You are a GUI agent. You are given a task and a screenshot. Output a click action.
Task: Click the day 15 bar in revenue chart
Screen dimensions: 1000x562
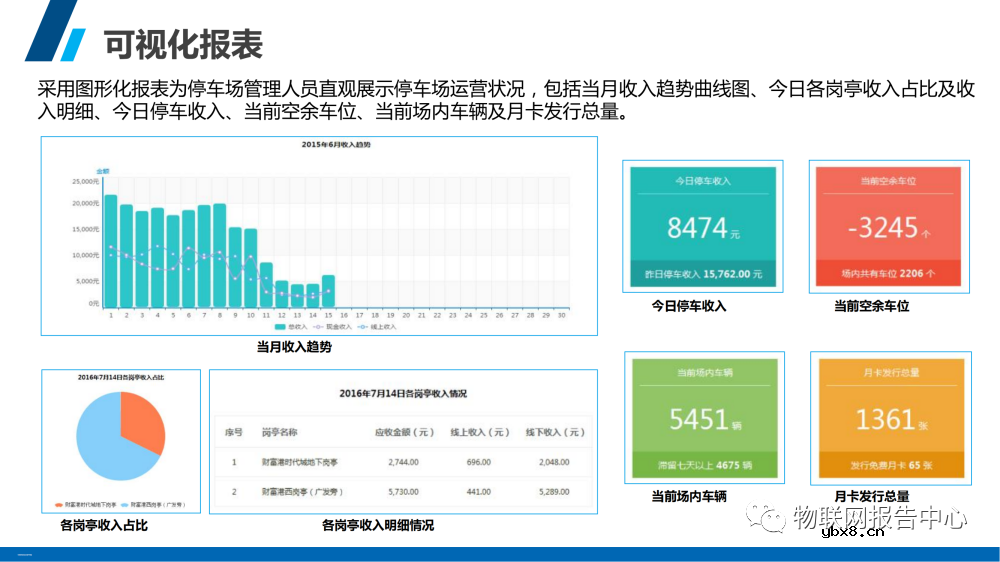(328, 292)
